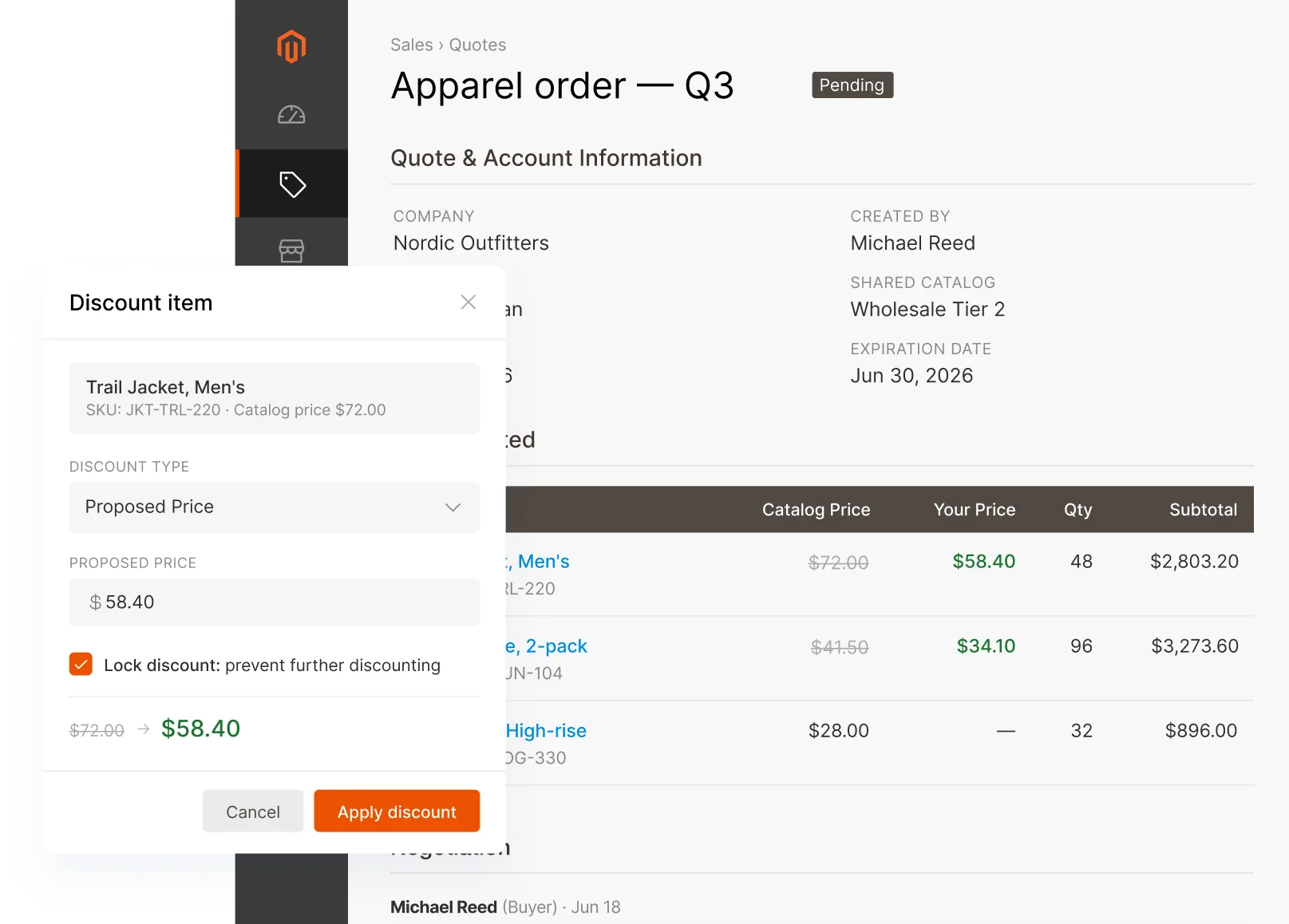This screenshot has height=924, width=1289.
Task: Click the $28.00 catalog price
Action: 838,730
